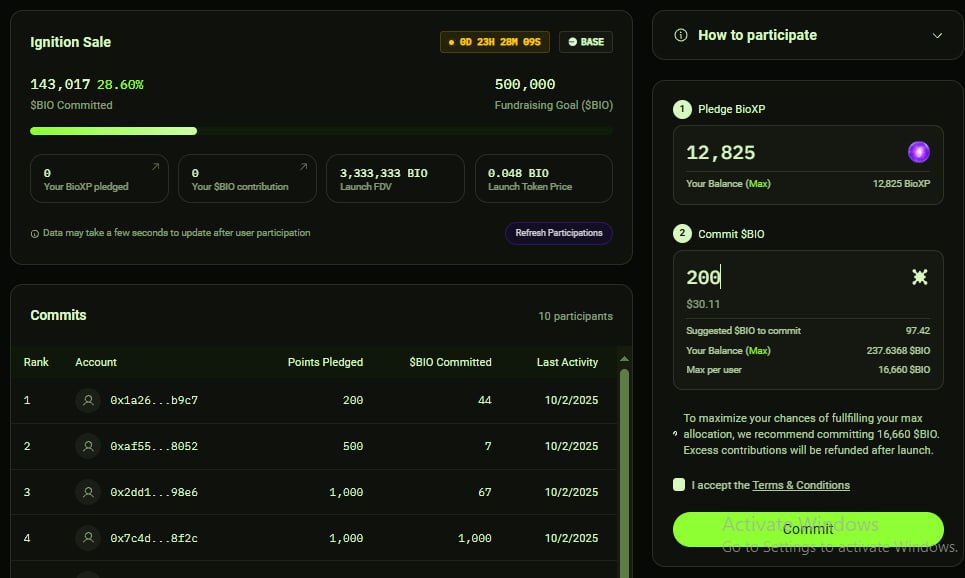Click avatar icon for account 0xaf55...8052
Screen dimensions: 965x578
[x=88, y=446]
